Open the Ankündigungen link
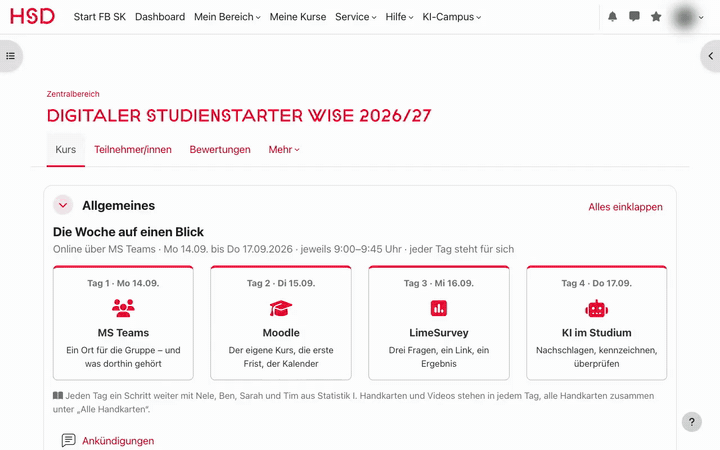Image resolution: width=720 pixels, height=450 pixels. point(118,441)
